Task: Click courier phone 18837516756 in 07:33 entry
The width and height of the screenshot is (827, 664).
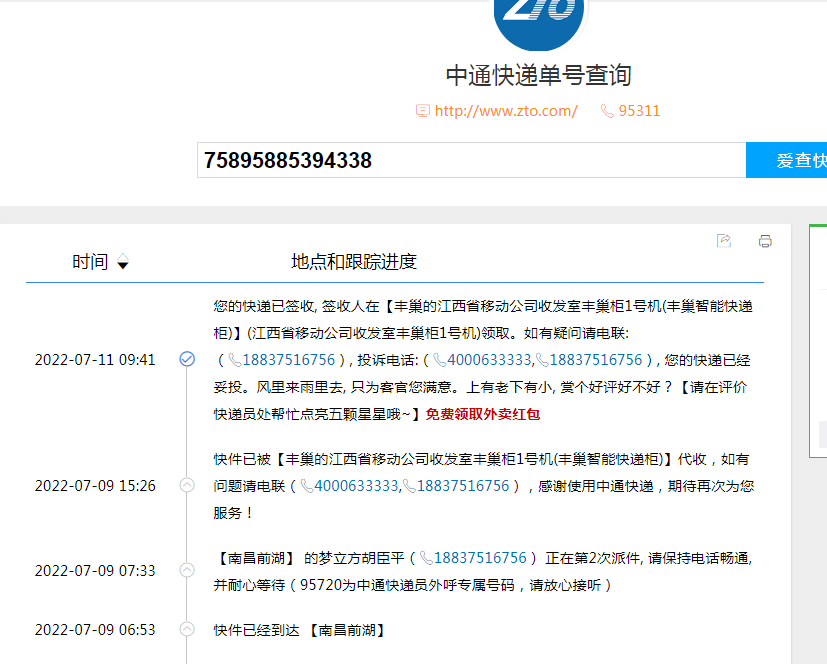Action: point(480,558)
